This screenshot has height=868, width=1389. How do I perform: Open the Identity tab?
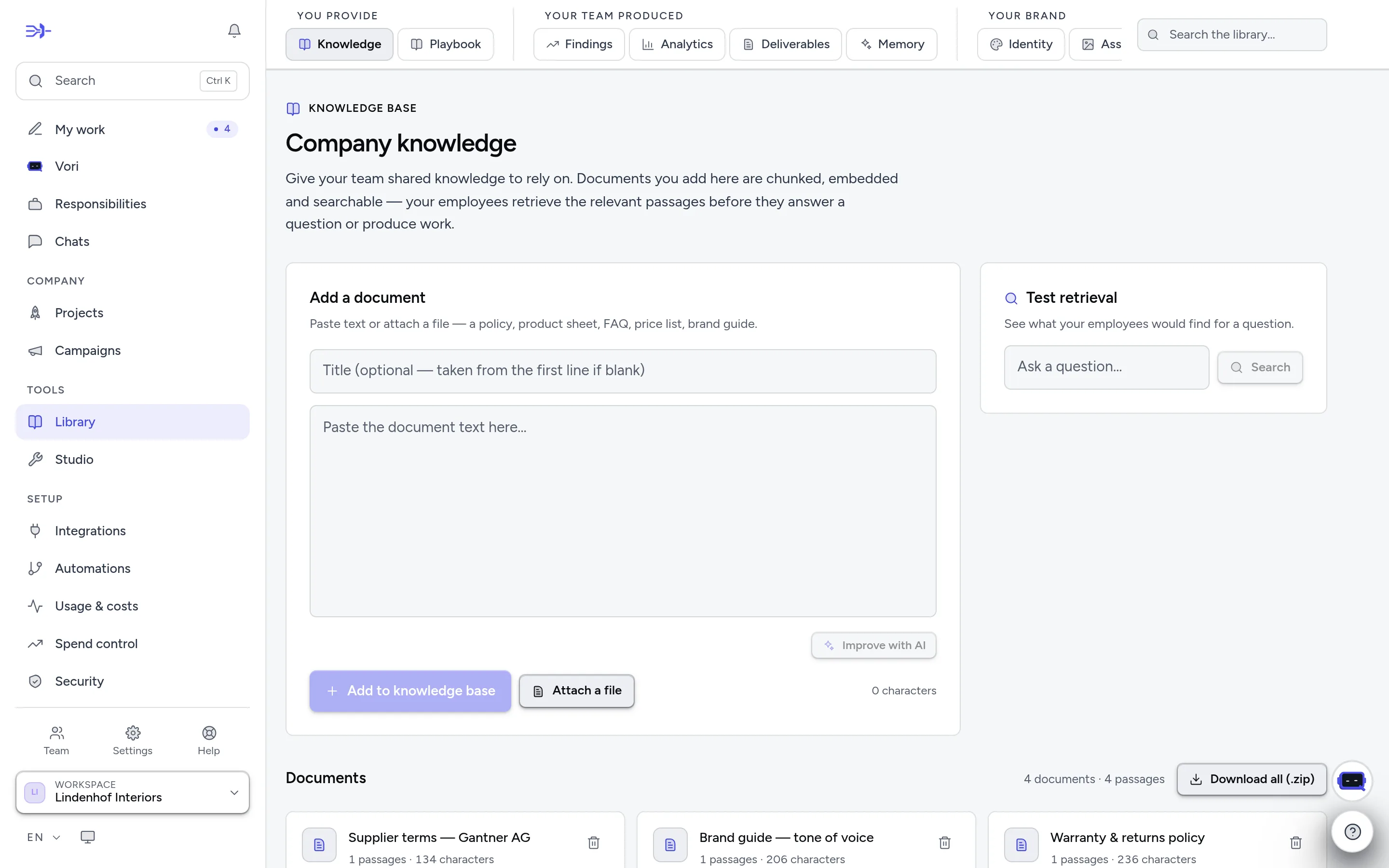(x=1021, y=44)
